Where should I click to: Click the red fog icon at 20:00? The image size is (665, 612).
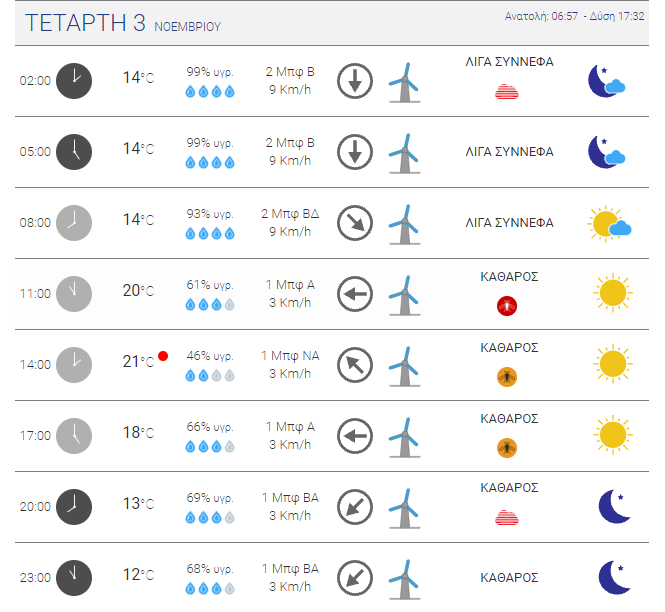point(506,517)
